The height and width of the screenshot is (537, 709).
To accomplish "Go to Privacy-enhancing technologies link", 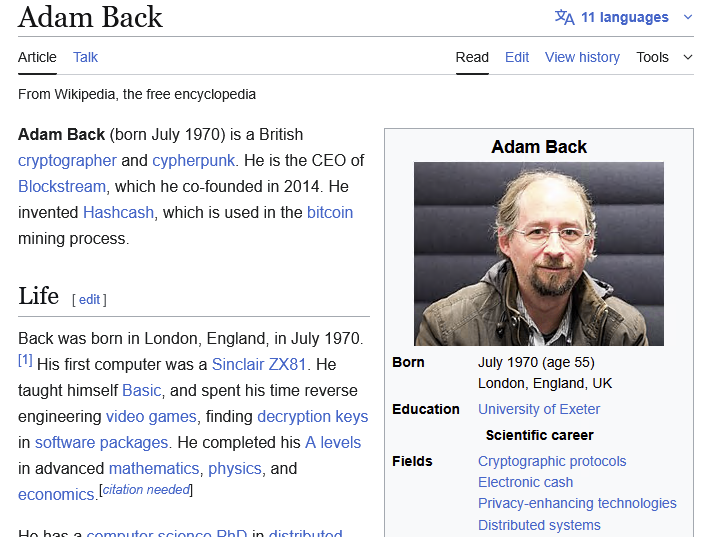I will (577, 503).
